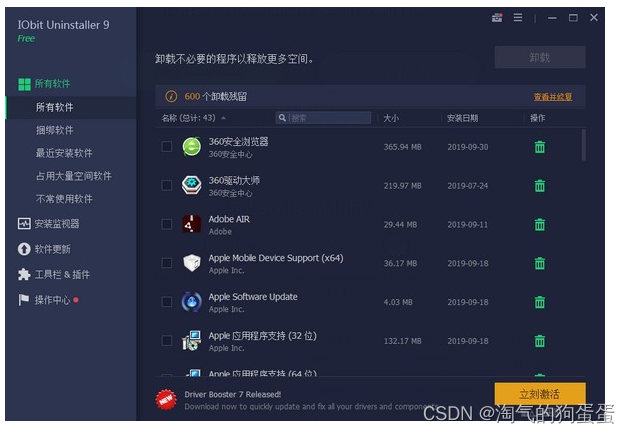Open 操作中心 in the sidebar
Image resolution: width=630 pixels, height=434 pixels.
[x=52, y=300]
